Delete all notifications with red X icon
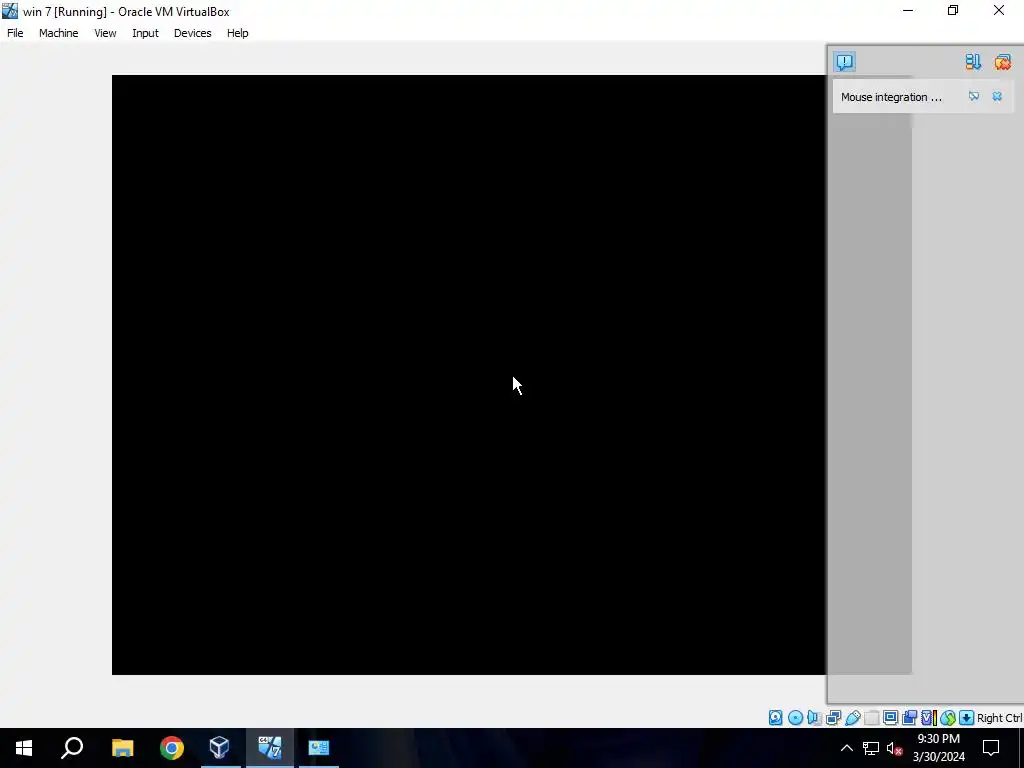Screen dimensions: 1024x768 tap(1002, 62)
